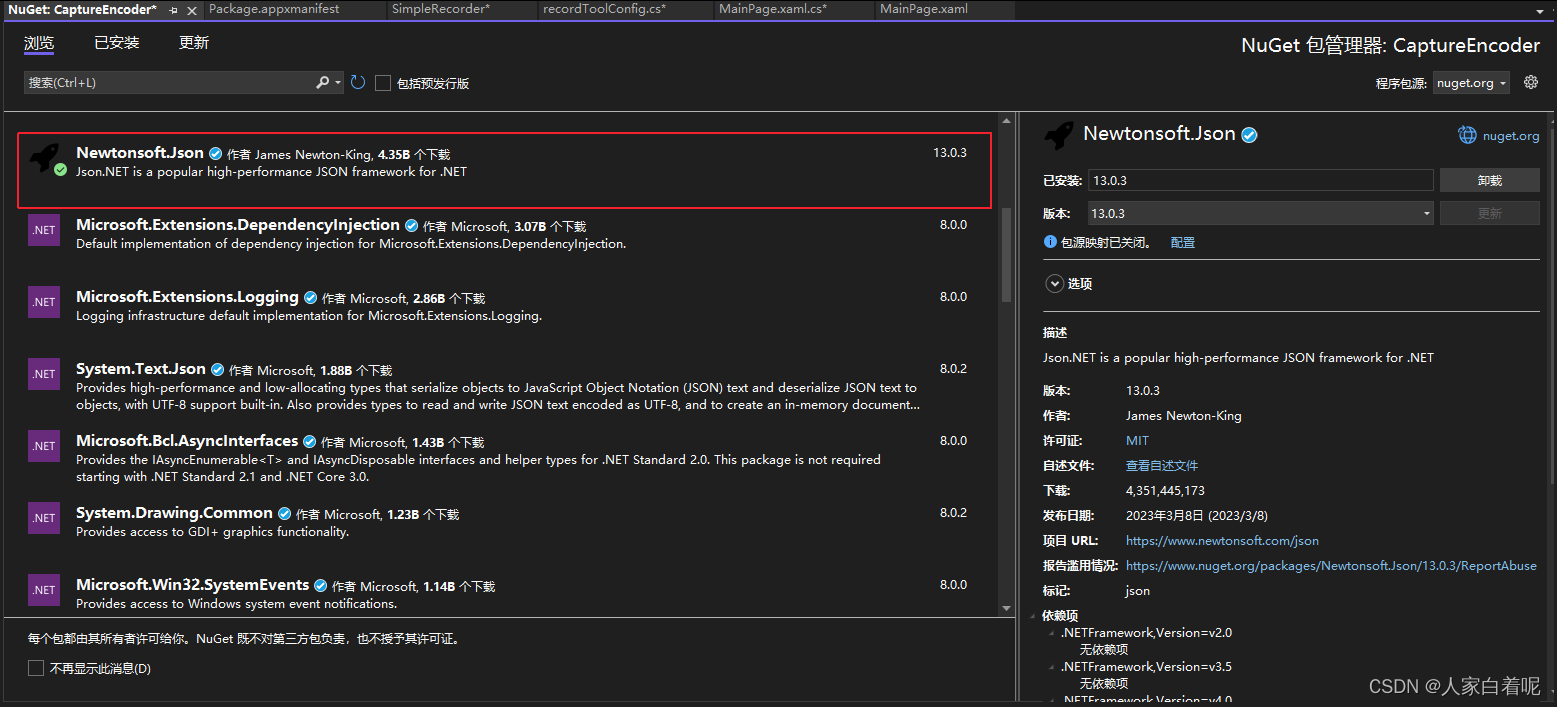Select the System.Text.Json package name
1557x707 pixels.
(141, 369)
